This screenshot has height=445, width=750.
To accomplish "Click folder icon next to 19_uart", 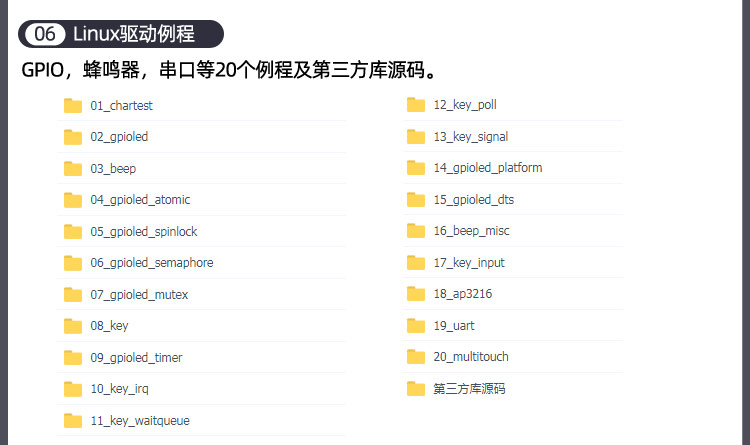I will 416,325.
